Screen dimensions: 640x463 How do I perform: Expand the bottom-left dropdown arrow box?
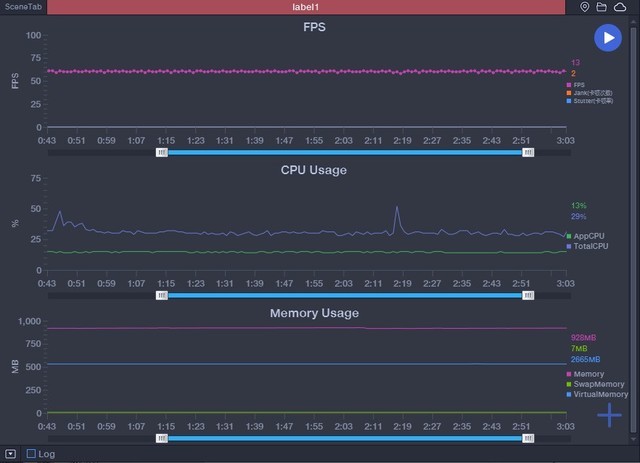10,454
